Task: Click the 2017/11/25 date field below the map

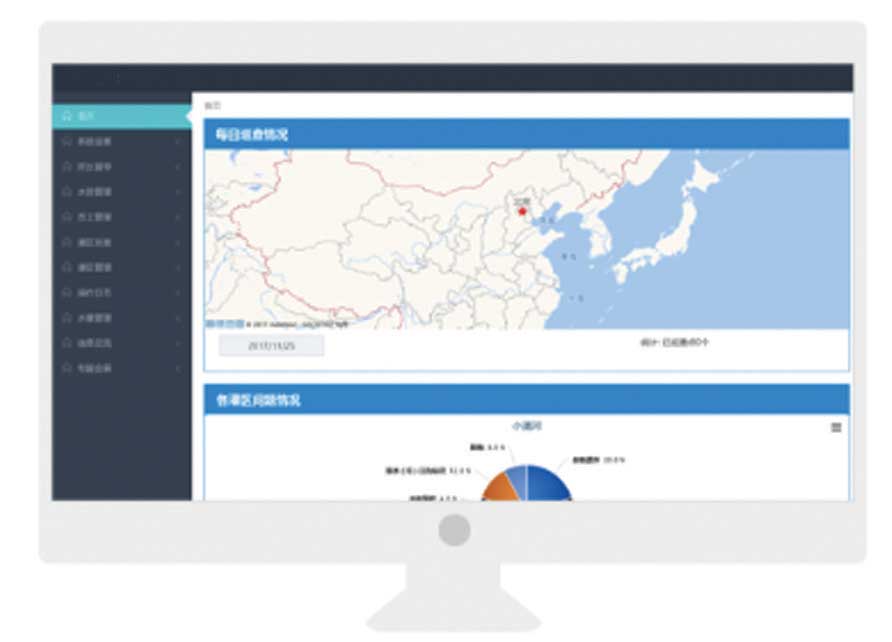Action: coord(272,346)
